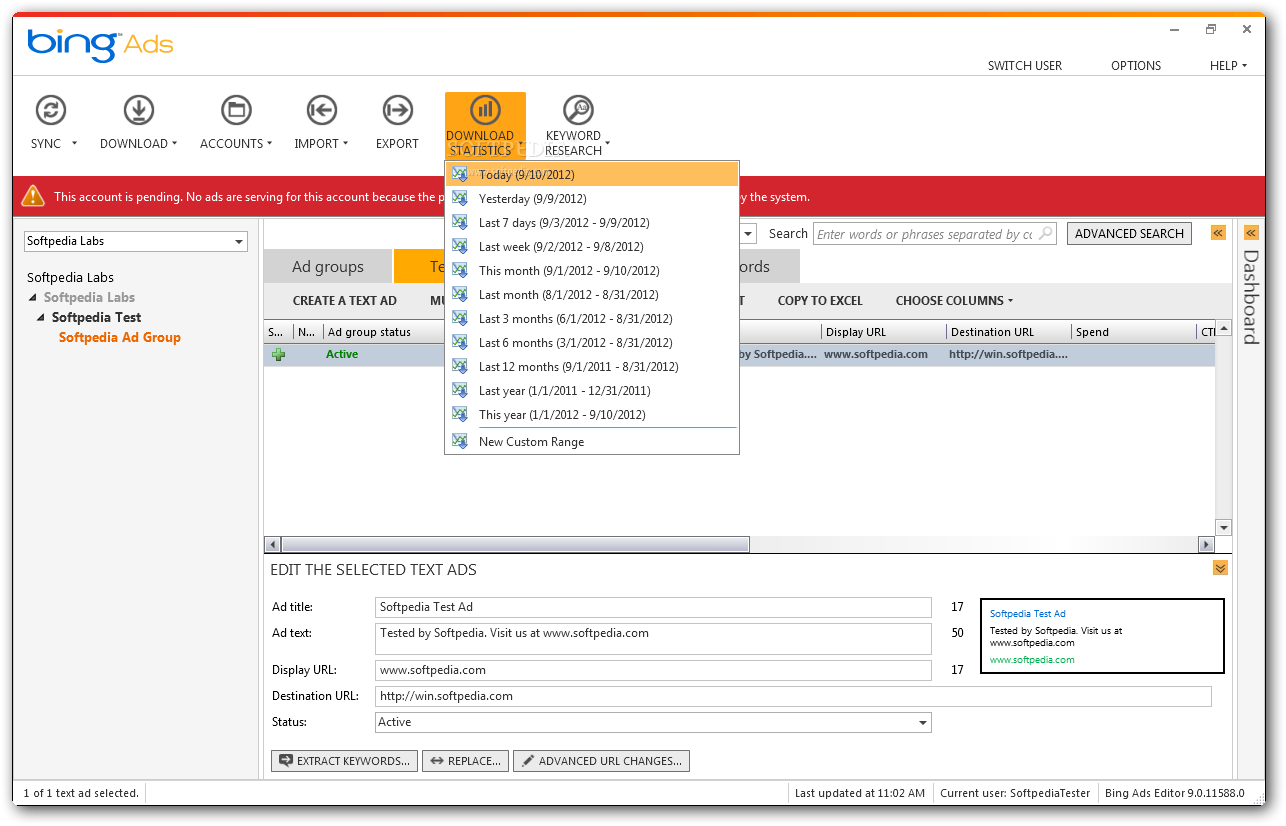Switch to the Ad groups tab
The width and height of the screenshot is (1286, 826).
[327, 266]
